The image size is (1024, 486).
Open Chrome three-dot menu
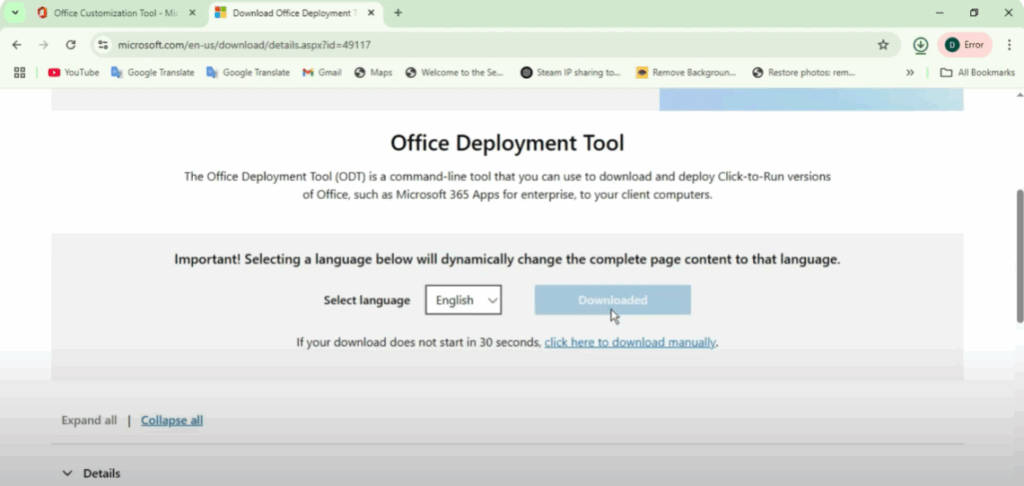click(1010, 45)
